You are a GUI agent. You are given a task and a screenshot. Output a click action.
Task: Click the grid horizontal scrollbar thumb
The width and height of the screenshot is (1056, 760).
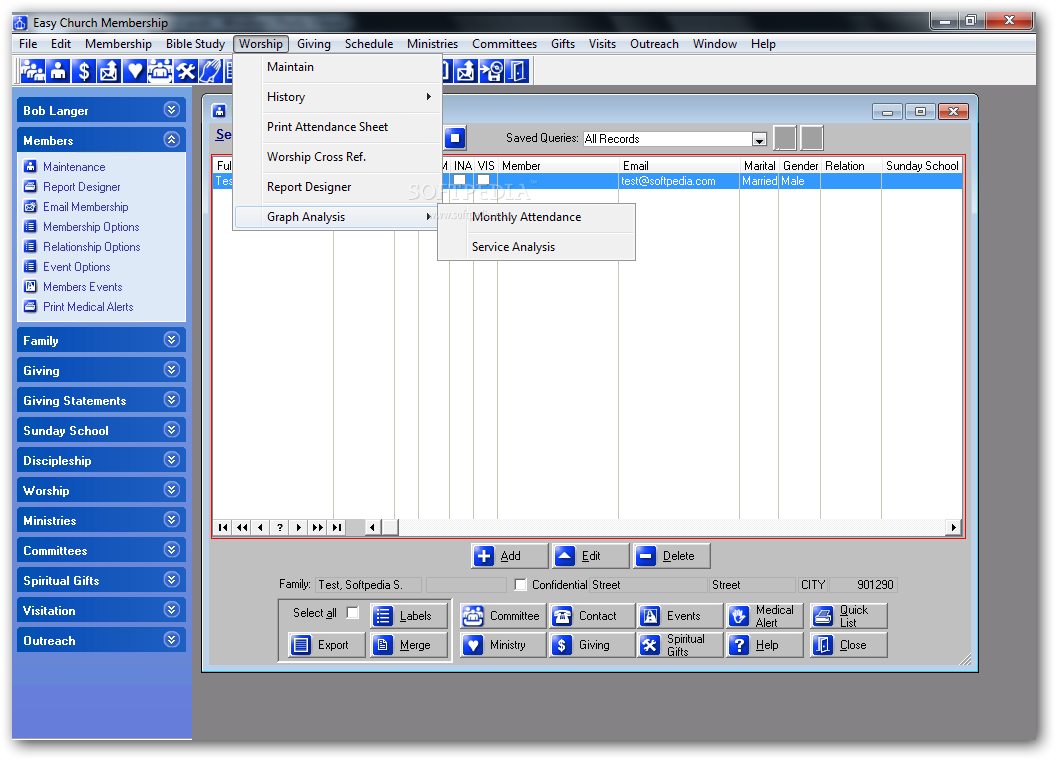pos(390,528)
